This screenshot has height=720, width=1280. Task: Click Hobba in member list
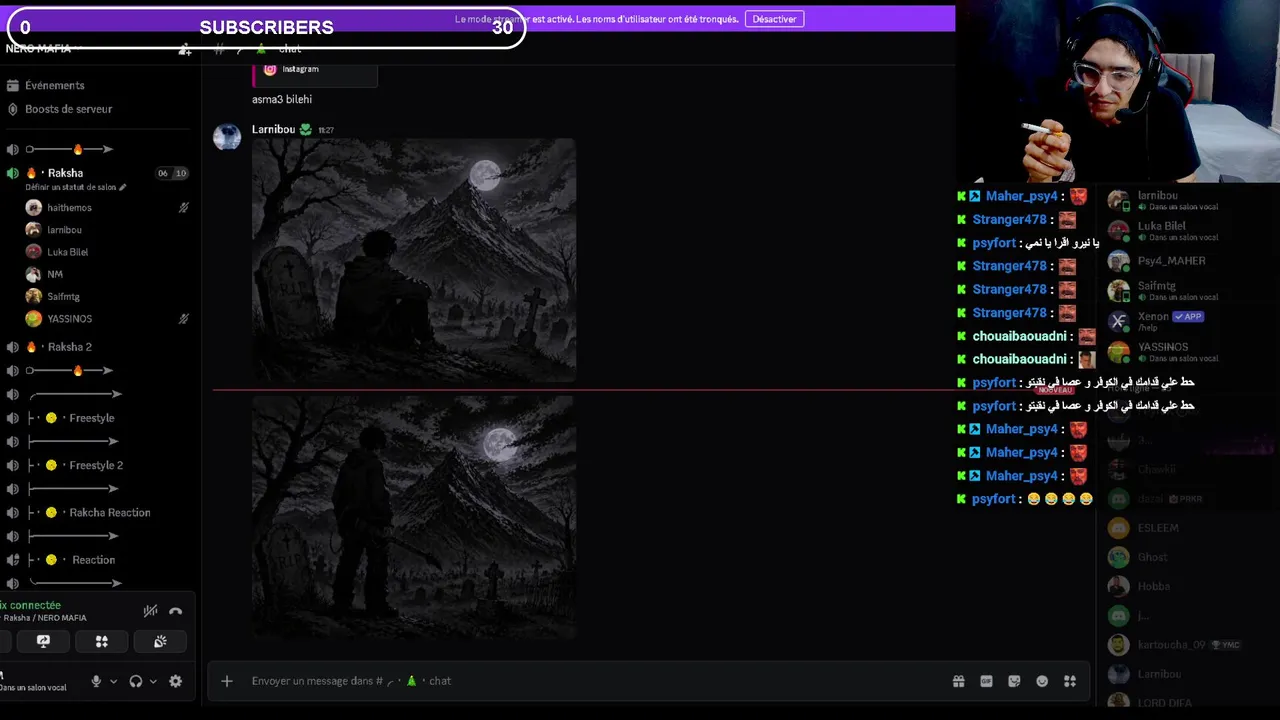click(x=1153, y=586)
